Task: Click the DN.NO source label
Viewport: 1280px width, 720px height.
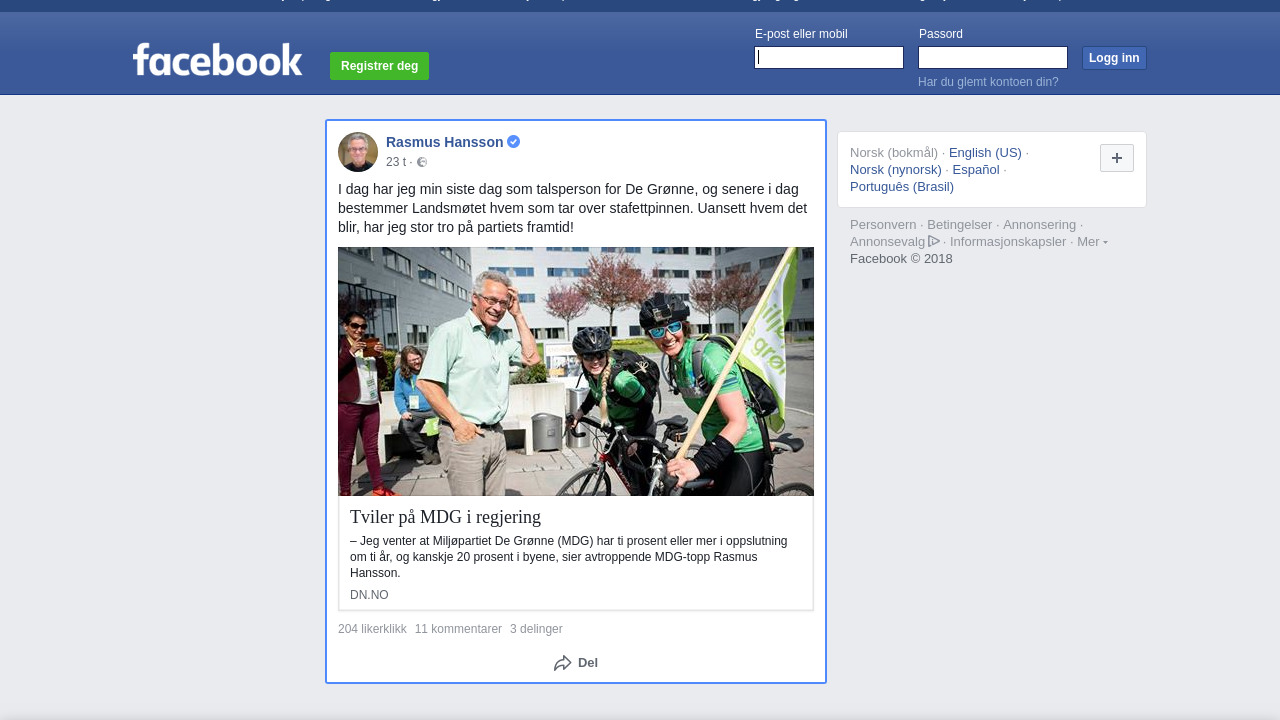Action: click(369, 595)
